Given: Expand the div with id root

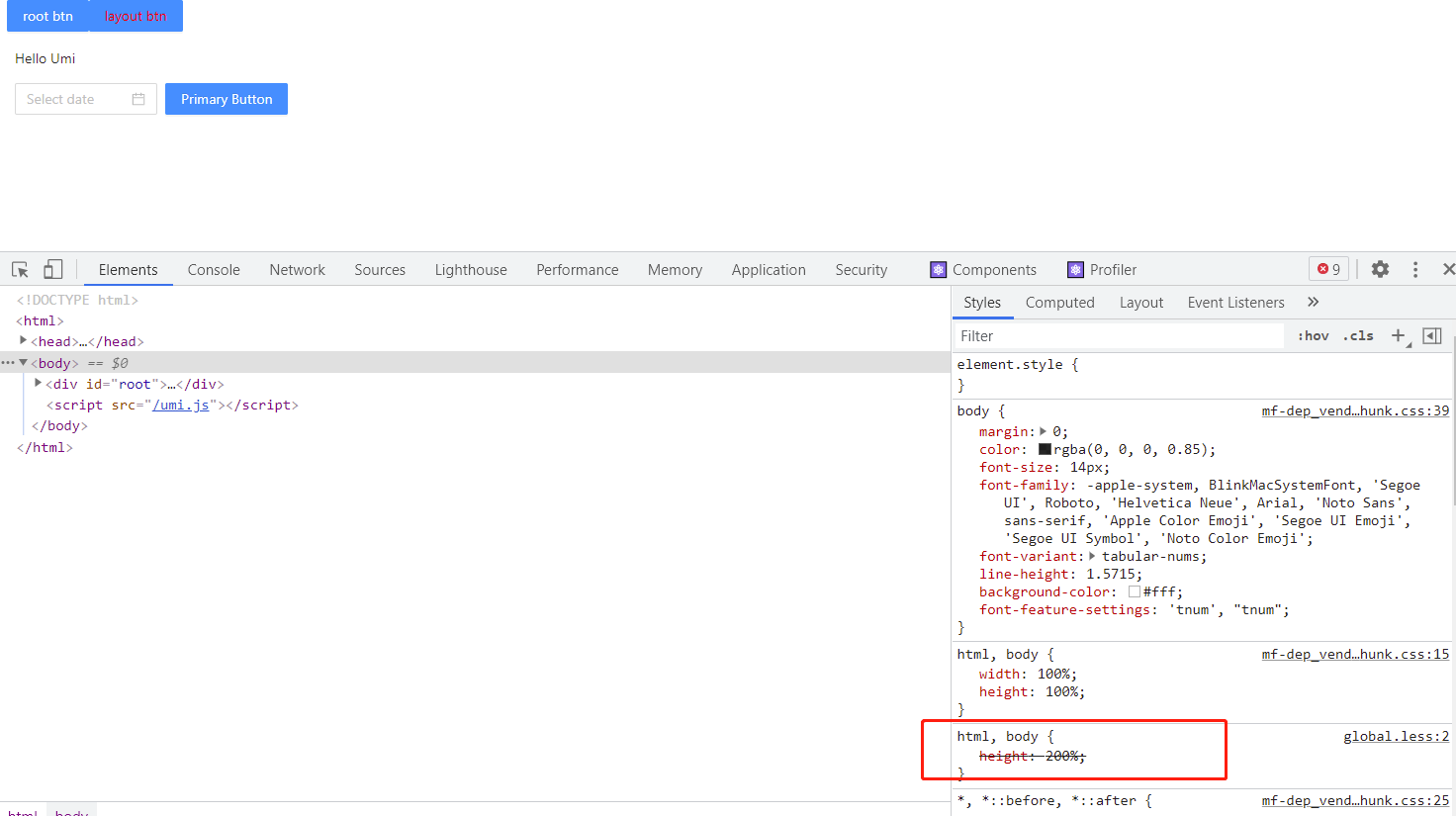Looking at the screenshot, I should pos(38,384).
